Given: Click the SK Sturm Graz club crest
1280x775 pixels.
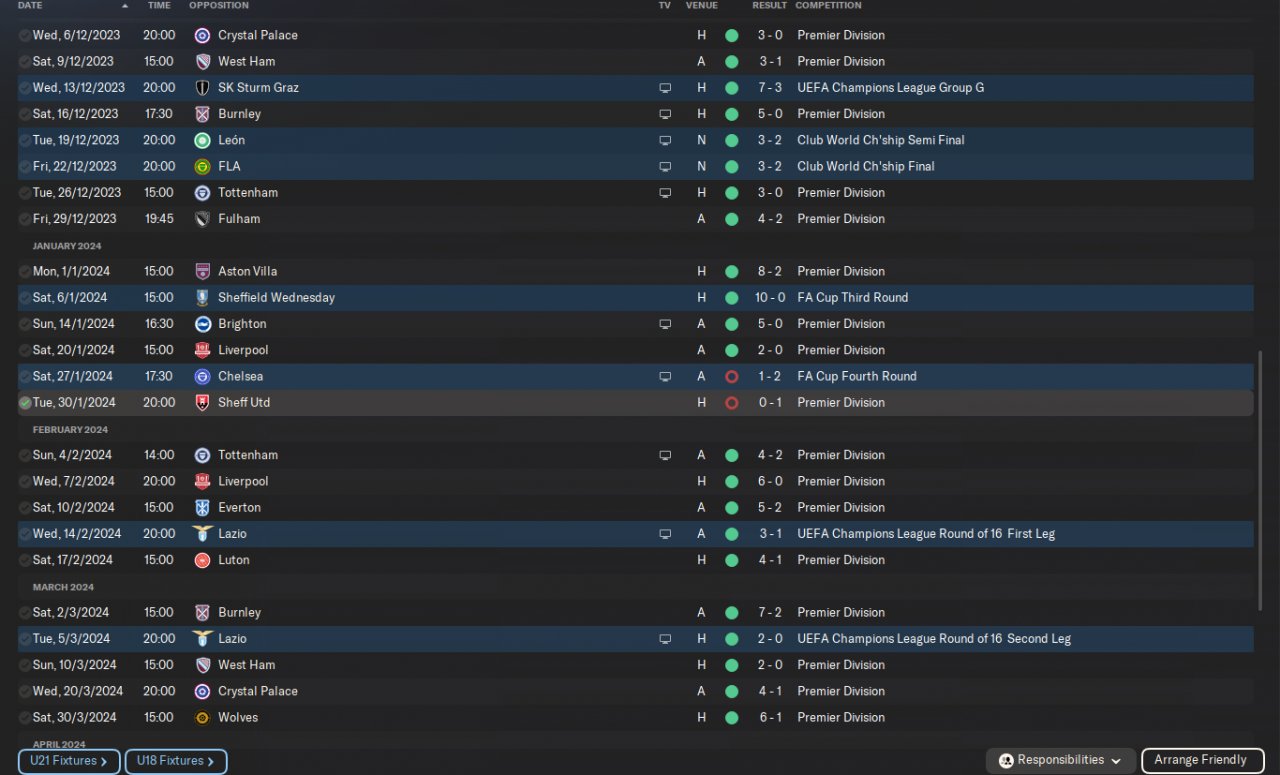Looking at the screenshot, I should pyautogui.click(x=202, y=88).
